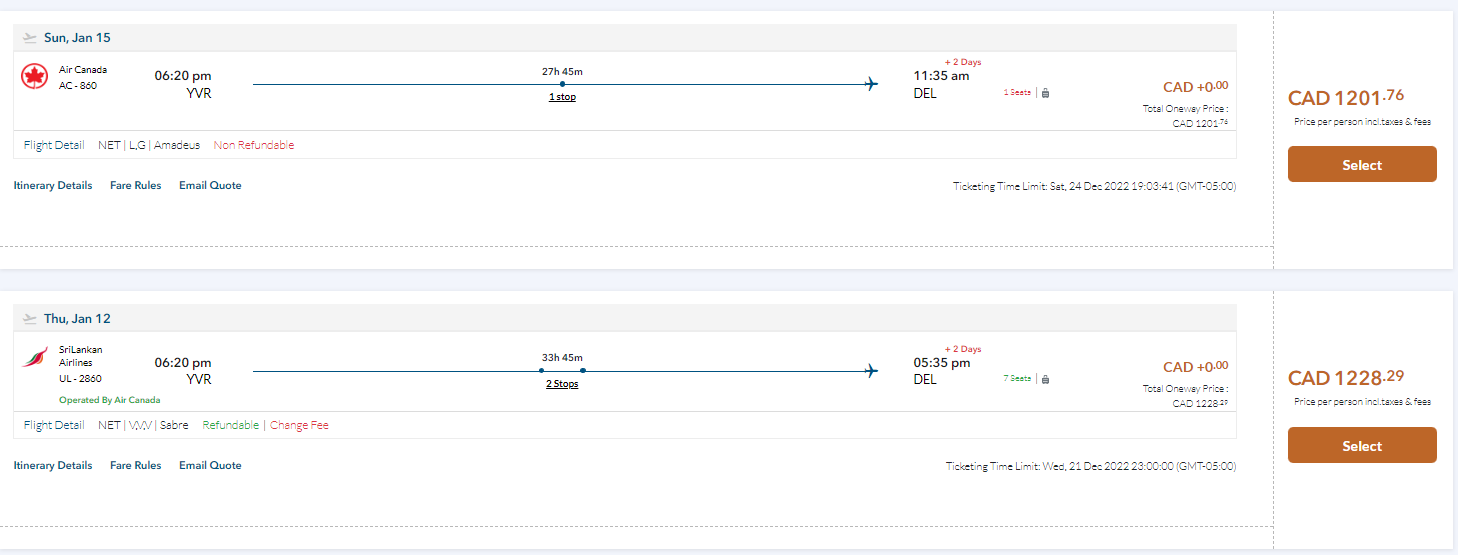Select the CAD 1201.76 Air Canada fare
1458x555 pixels.
[x=1361, y=165]
